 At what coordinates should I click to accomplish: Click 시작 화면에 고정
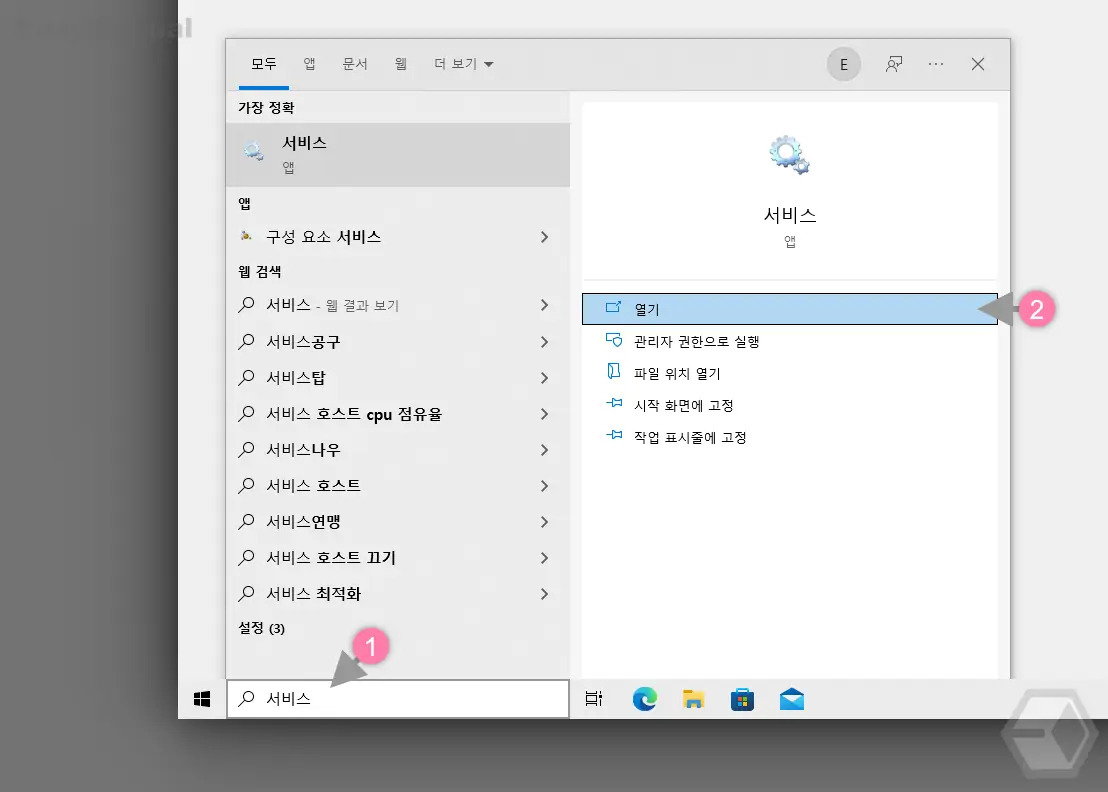click(x=789, y=406)
